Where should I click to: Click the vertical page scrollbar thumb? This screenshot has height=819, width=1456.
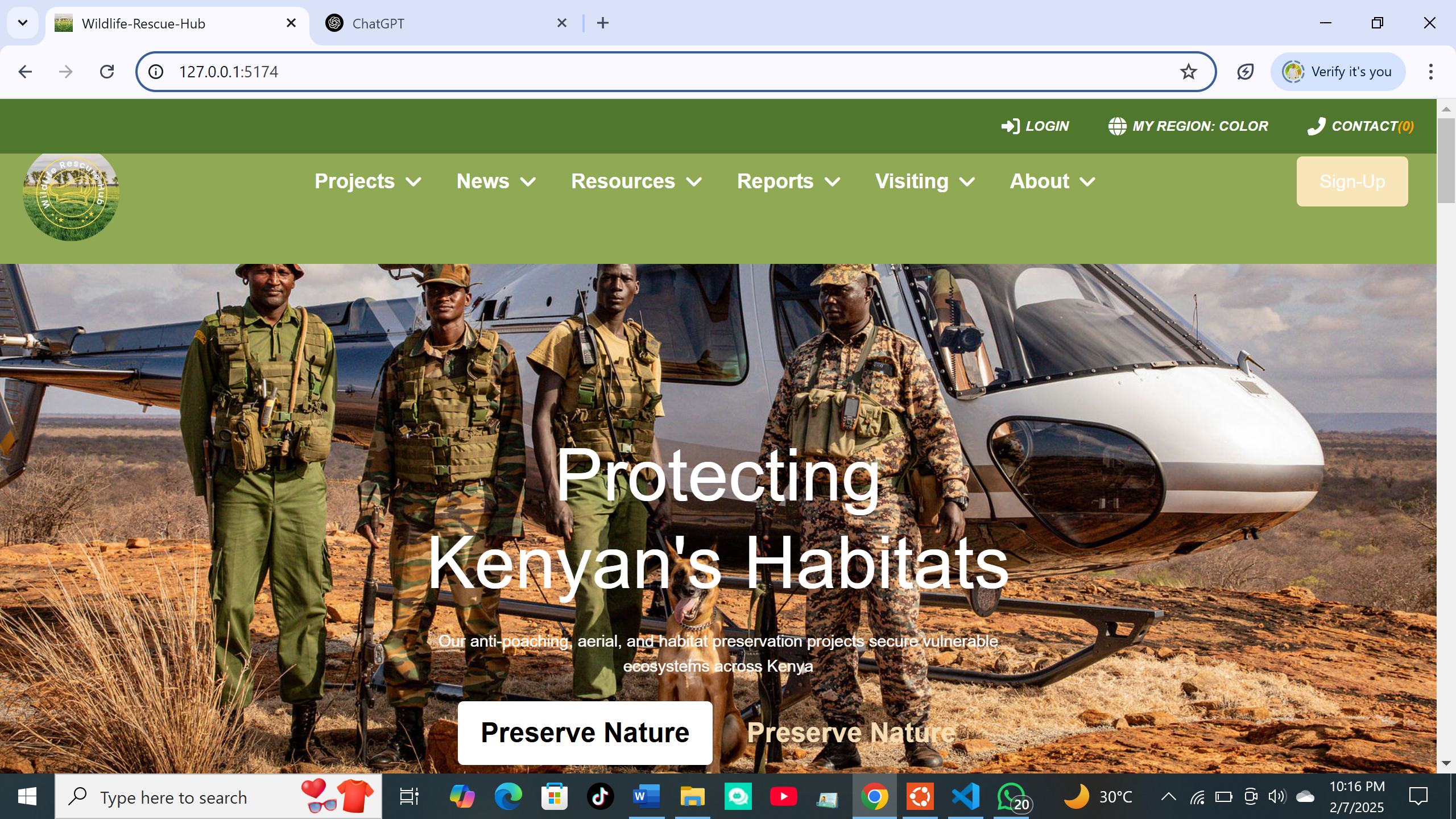pyautogui.click(x=1446, y=159)
